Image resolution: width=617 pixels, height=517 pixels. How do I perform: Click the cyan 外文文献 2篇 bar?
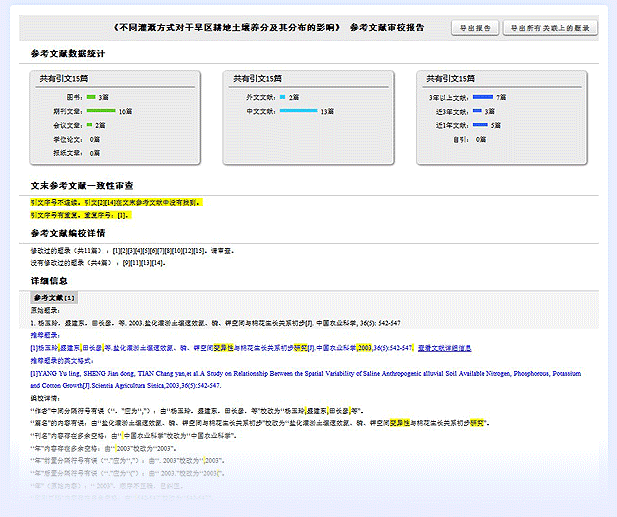(282, 97)
